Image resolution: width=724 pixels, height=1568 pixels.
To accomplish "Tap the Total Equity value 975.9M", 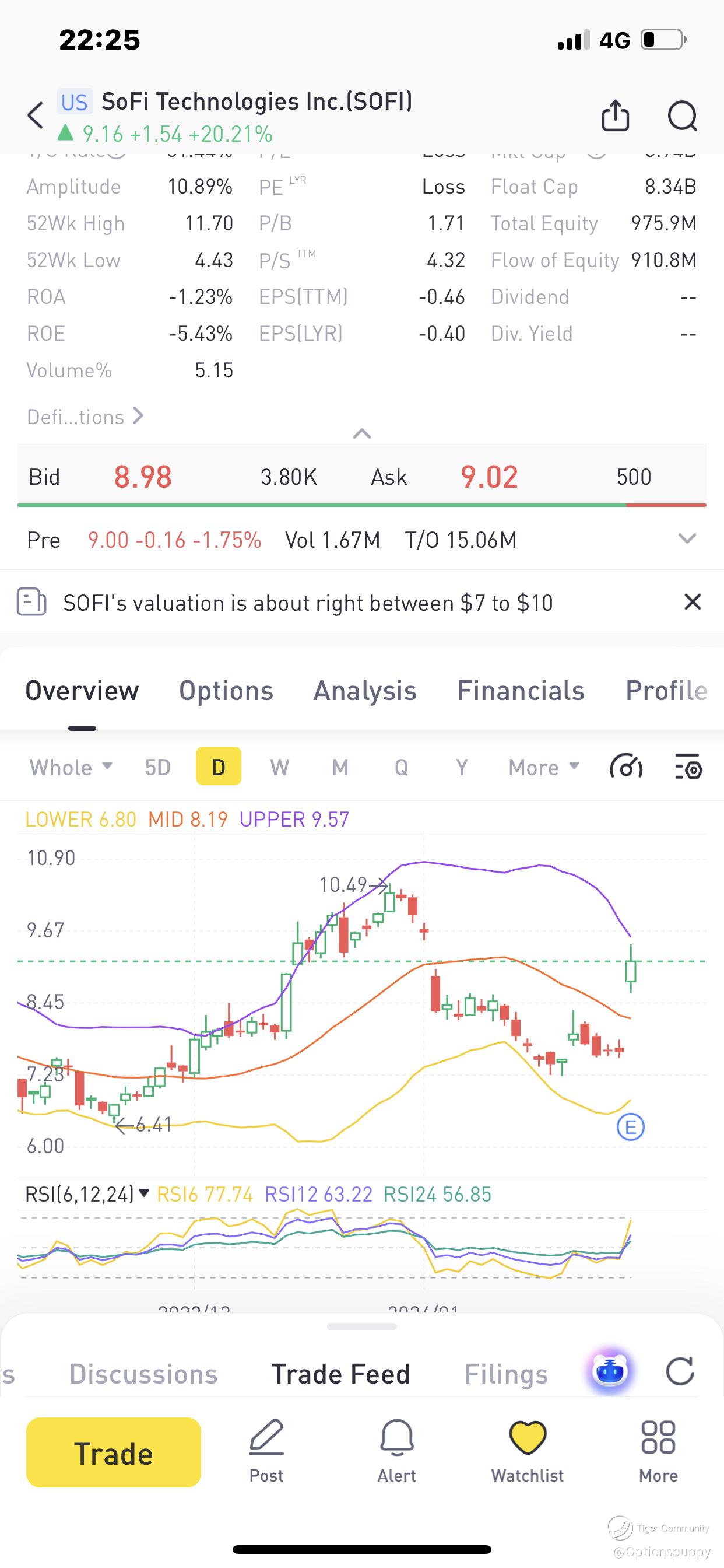I will point(664,223).
